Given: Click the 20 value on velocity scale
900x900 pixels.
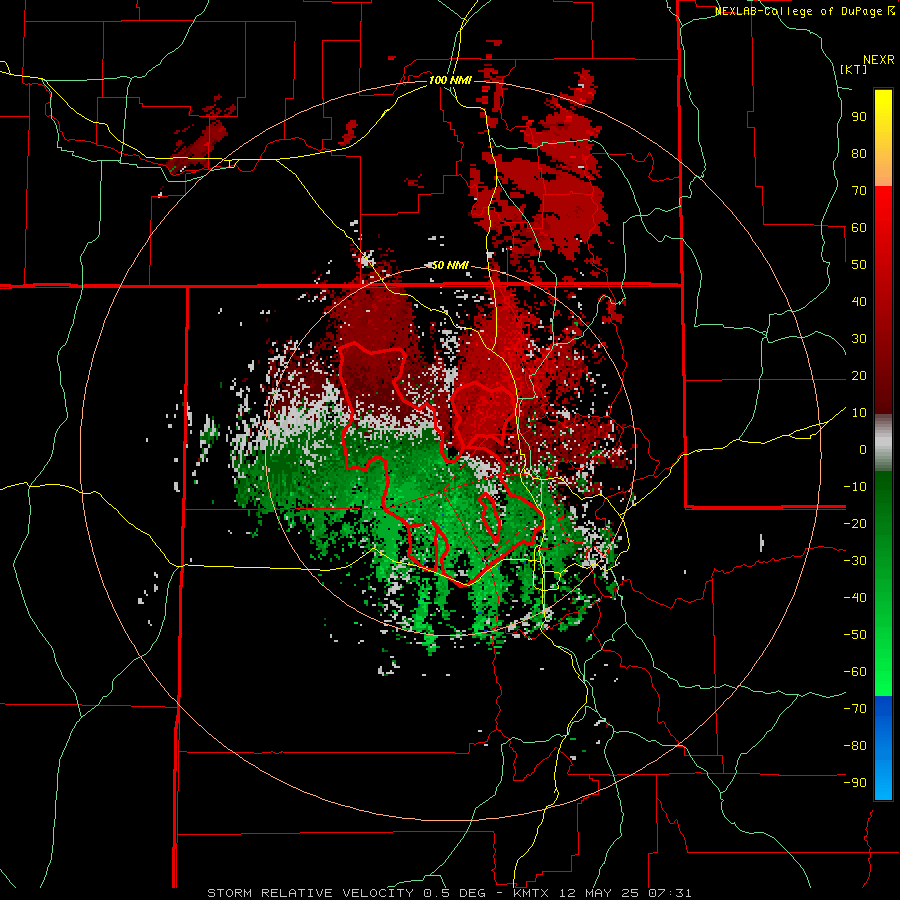Looking at the screenshot, I should click(x=859, y=376).
